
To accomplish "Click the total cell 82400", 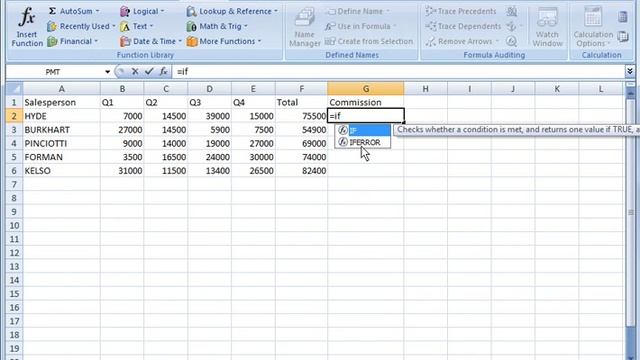I will coord(301,171).
